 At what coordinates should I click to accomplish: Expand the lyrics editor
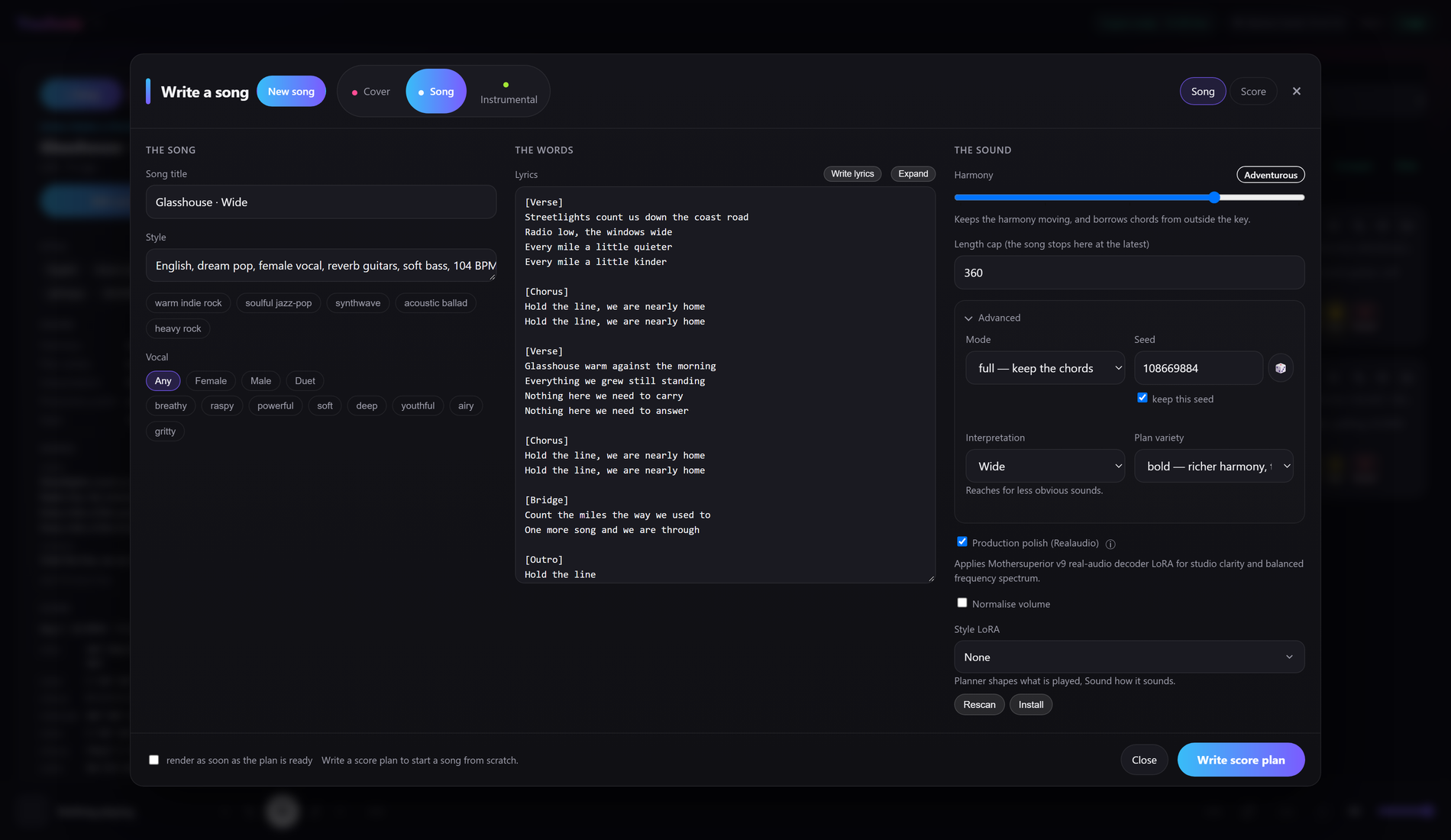[x=913, y=174]
